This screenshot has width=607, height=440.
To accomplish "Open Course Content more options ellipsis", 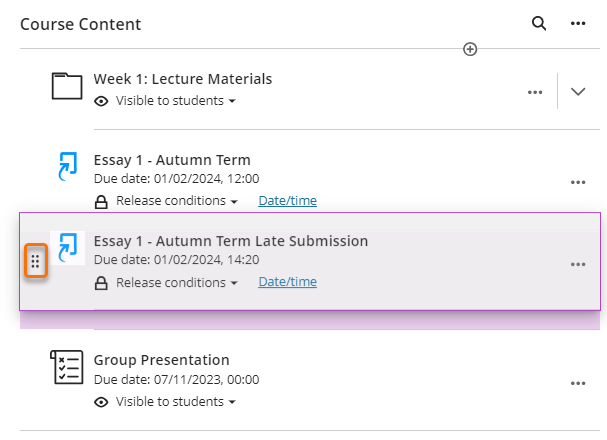I will 578,24.
